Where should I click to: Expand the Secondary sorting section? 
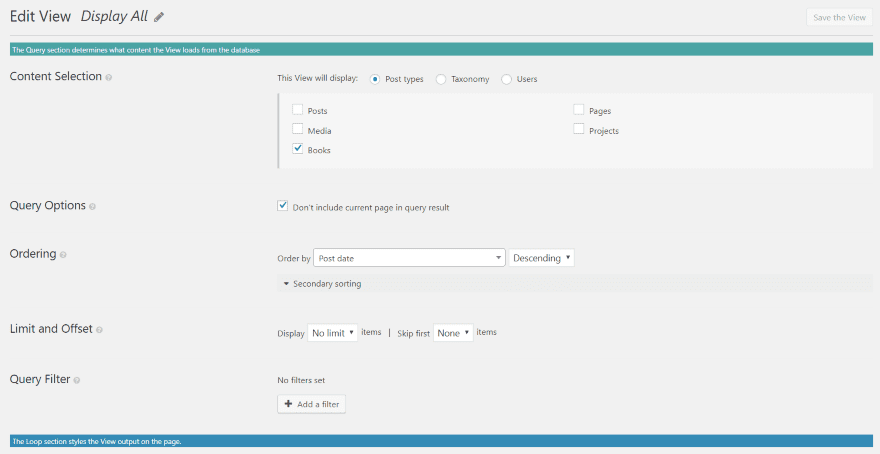coord(323,284)
